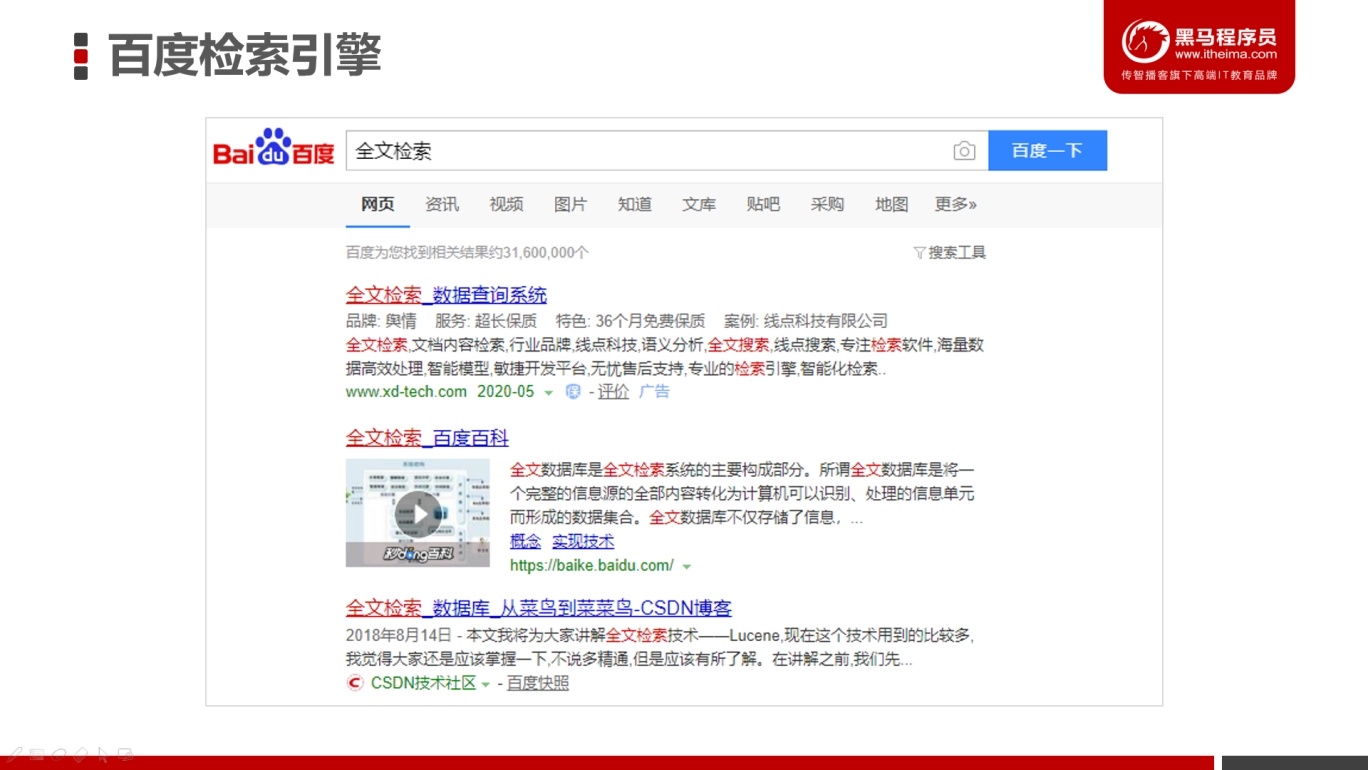Open the 概念 sub-link
1368x770 pixels.
pos(525,541)
